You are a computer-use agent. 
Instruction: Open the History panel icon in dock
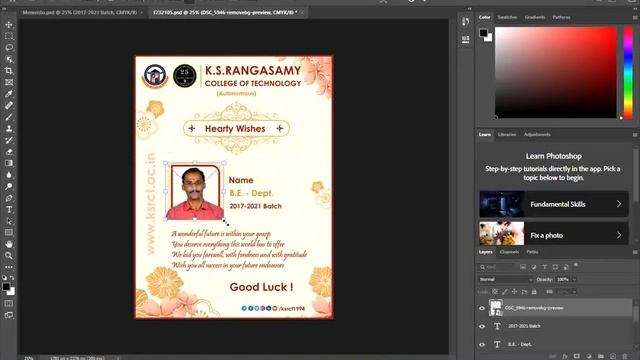click(x=465, y=21)
